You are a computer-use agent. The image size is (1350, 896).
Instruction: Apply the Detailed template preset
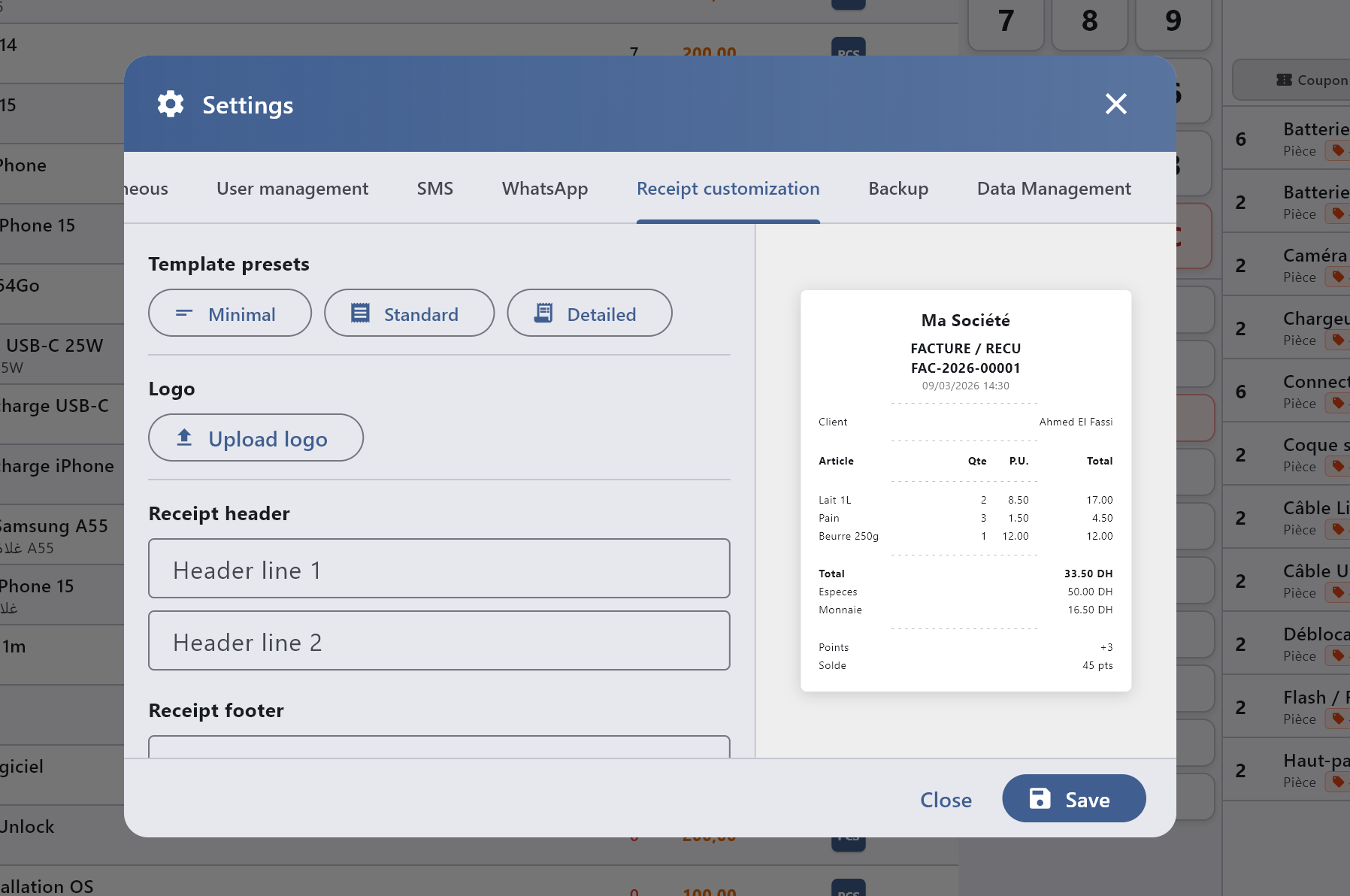click(x=589, y=313)
